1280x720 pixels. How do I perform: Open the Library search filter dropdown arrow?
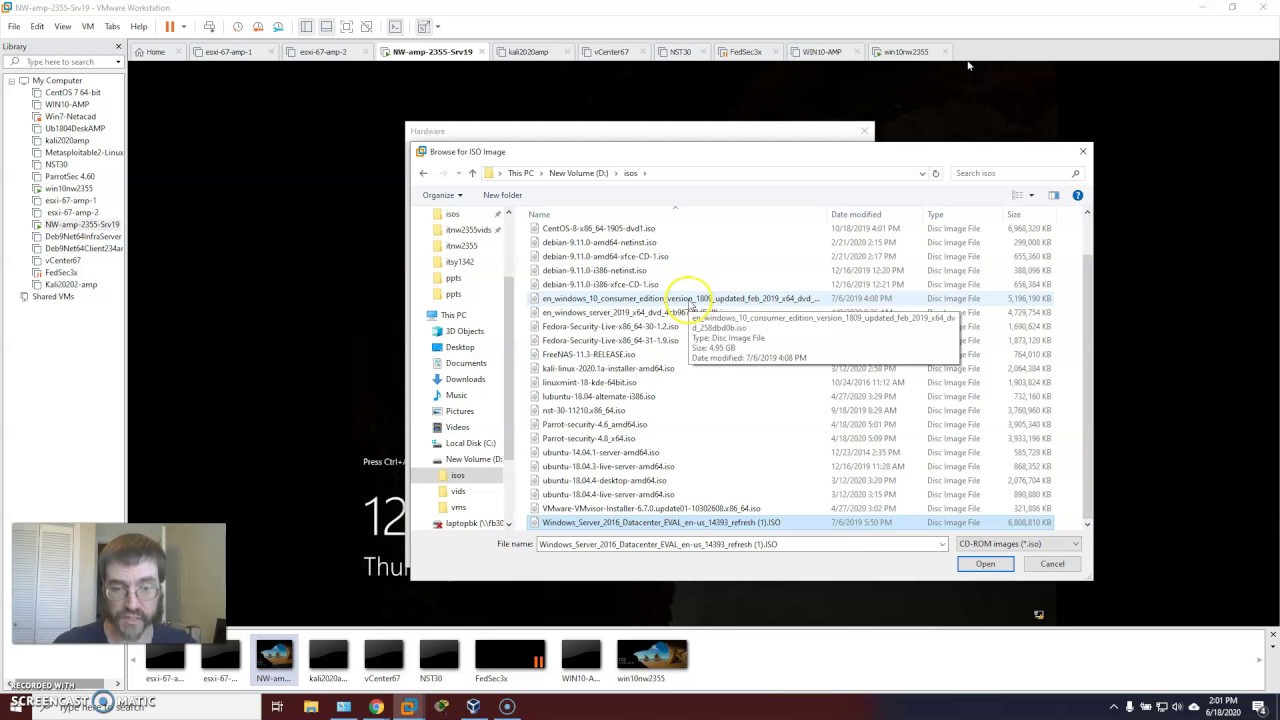click(118, 62)
